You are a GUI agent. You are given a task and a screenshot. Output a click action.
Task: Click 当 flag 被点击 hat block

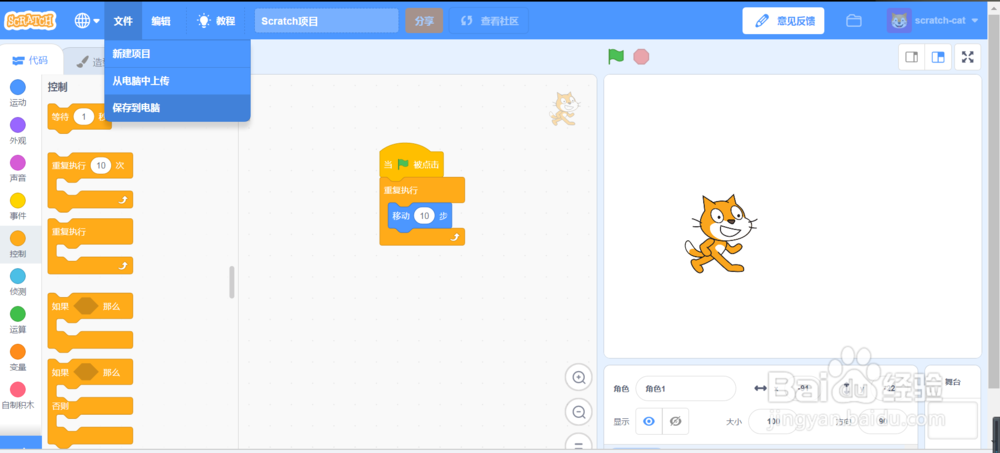[x=411, y=162]
